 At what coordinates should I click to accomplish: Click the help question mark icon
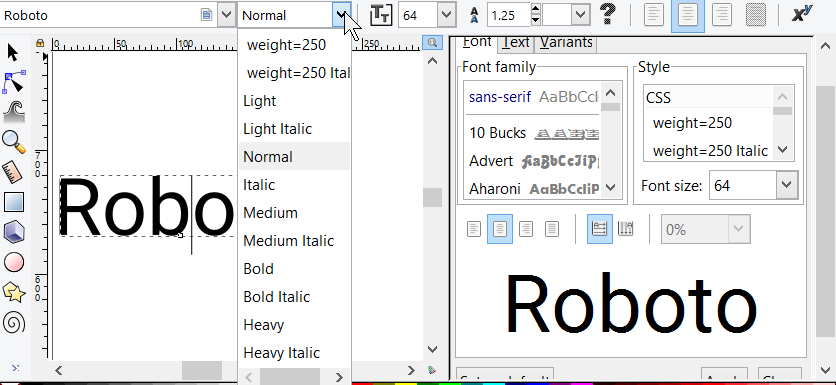(608, 14)
